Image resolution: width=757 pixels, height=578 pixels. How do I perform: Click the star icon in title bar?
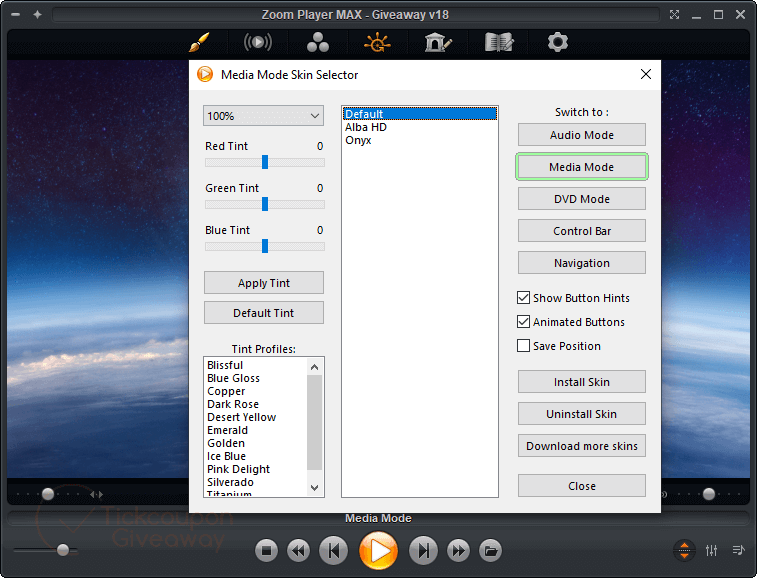click(x=37, y=14)
